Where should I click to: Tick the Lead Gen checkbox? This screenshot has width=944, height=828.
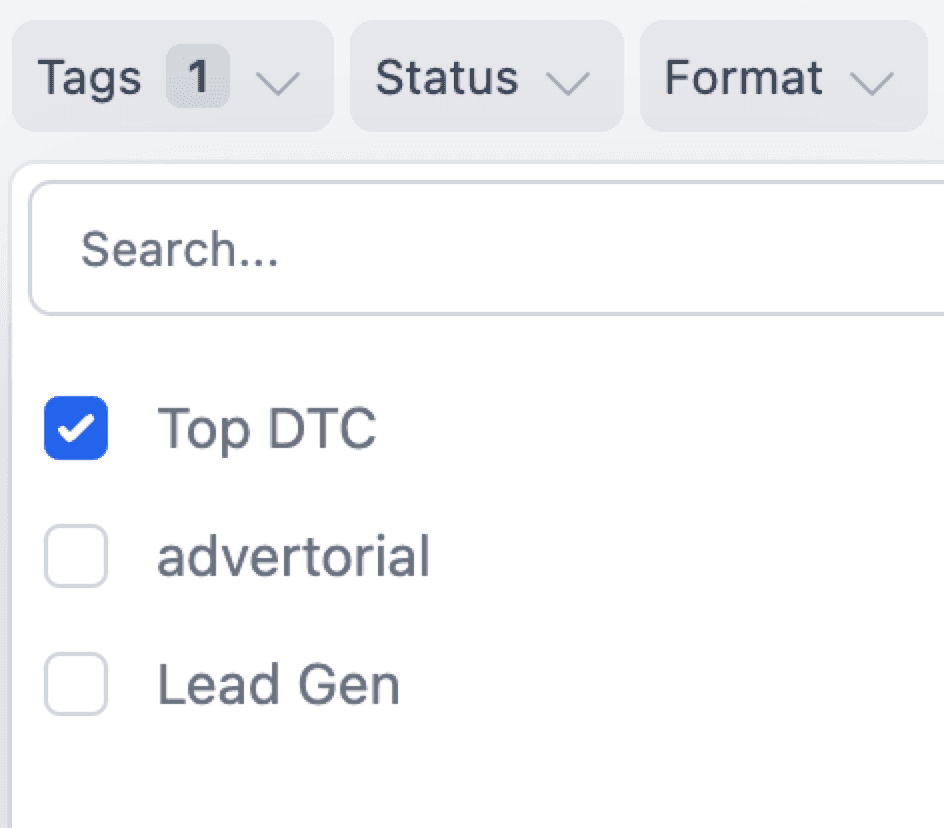(76, 684)
